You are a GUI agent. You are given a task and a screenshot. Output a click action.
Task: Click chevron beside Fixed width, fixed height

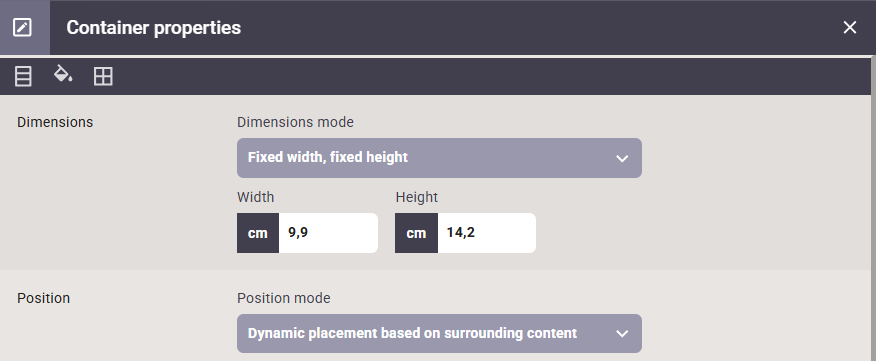(622, 159)
